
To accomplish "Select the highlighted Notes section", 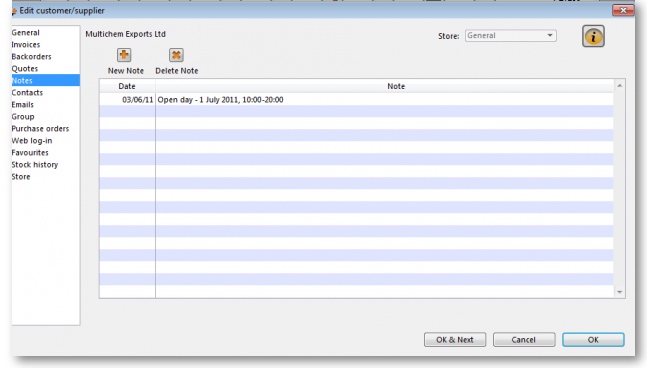I will (45, 80).
